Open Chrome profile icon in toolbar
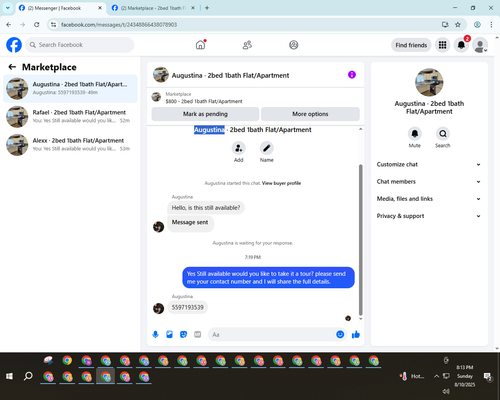The image size is (500, 400). (x=477, y=25)
